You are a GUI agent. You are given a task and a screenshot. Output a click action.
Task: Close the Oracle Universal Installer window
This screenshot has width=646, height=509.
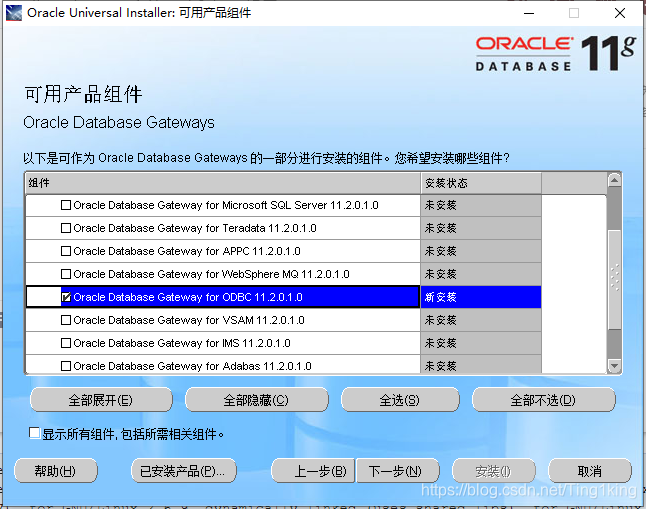pos(620,13)
